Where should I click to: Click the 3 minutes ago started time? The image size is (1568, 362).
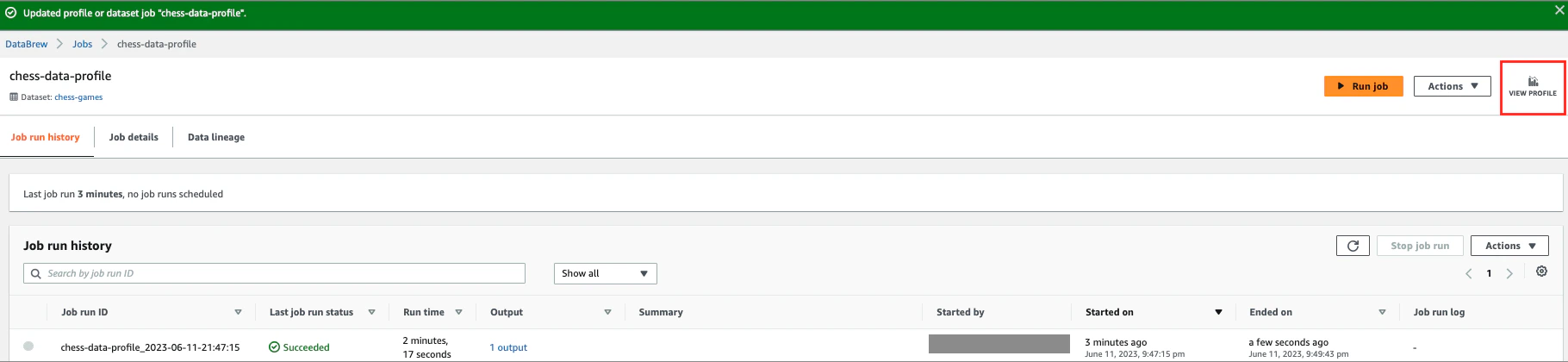pyautogui.click(x=1116, y=342)
